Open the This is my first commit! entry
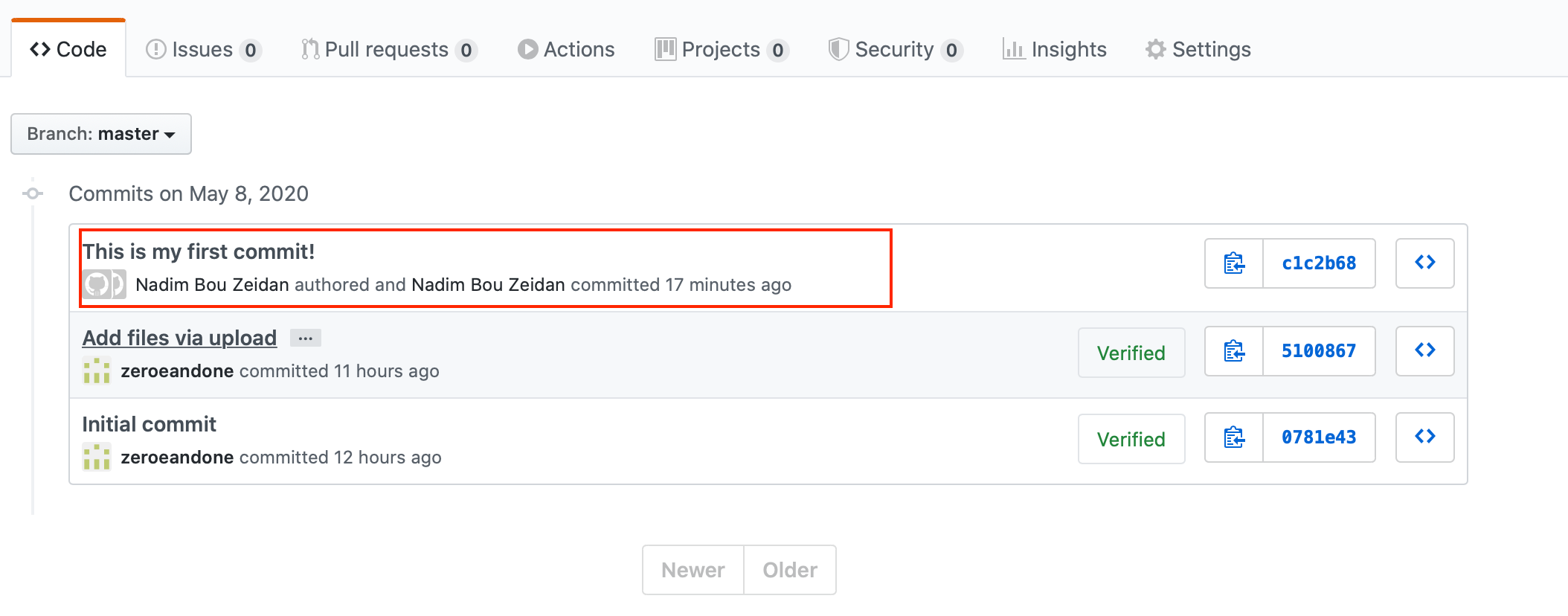1568x616 pixels. (199, 251)
